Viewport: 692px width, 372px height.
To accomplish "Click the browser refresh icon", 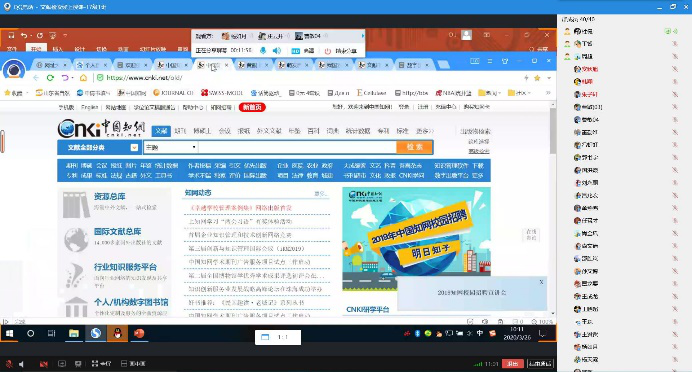I will click(x=50, y=78).
